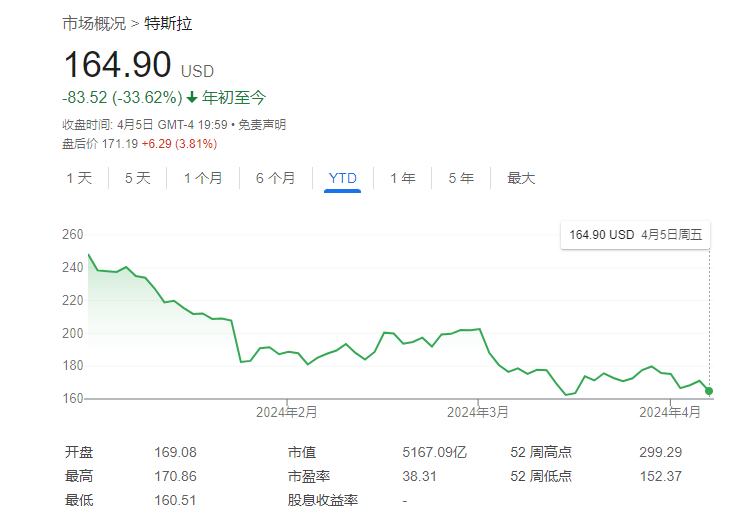
Task: Click the 52 周高点 label
Action: tap(541, 452)
